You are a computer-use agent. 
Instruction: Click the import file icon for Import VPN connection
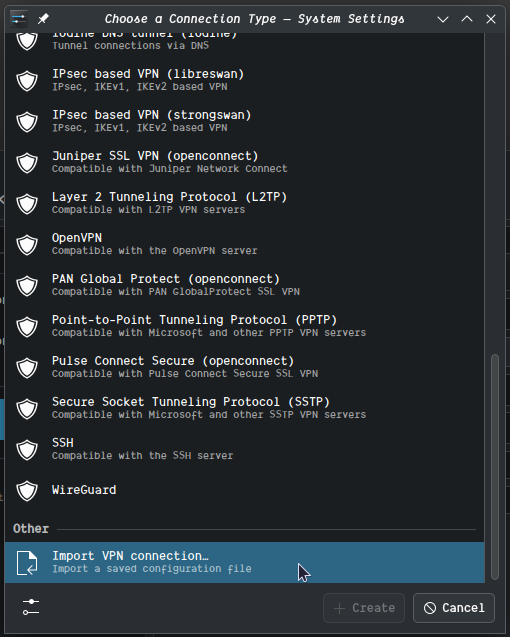click(27, 563)
